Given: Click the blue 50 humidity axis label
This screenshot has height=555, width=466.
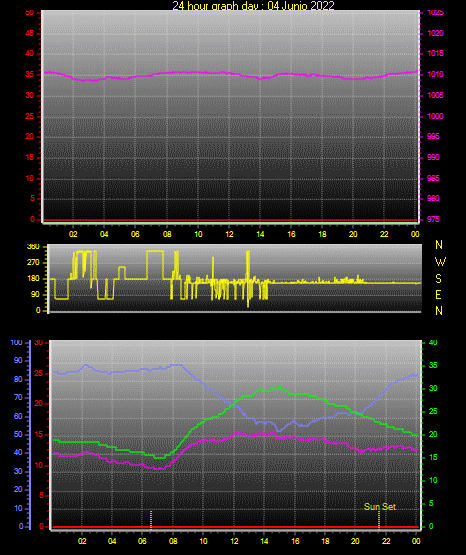Looking at the screenshot, I should tap(18, 434).
